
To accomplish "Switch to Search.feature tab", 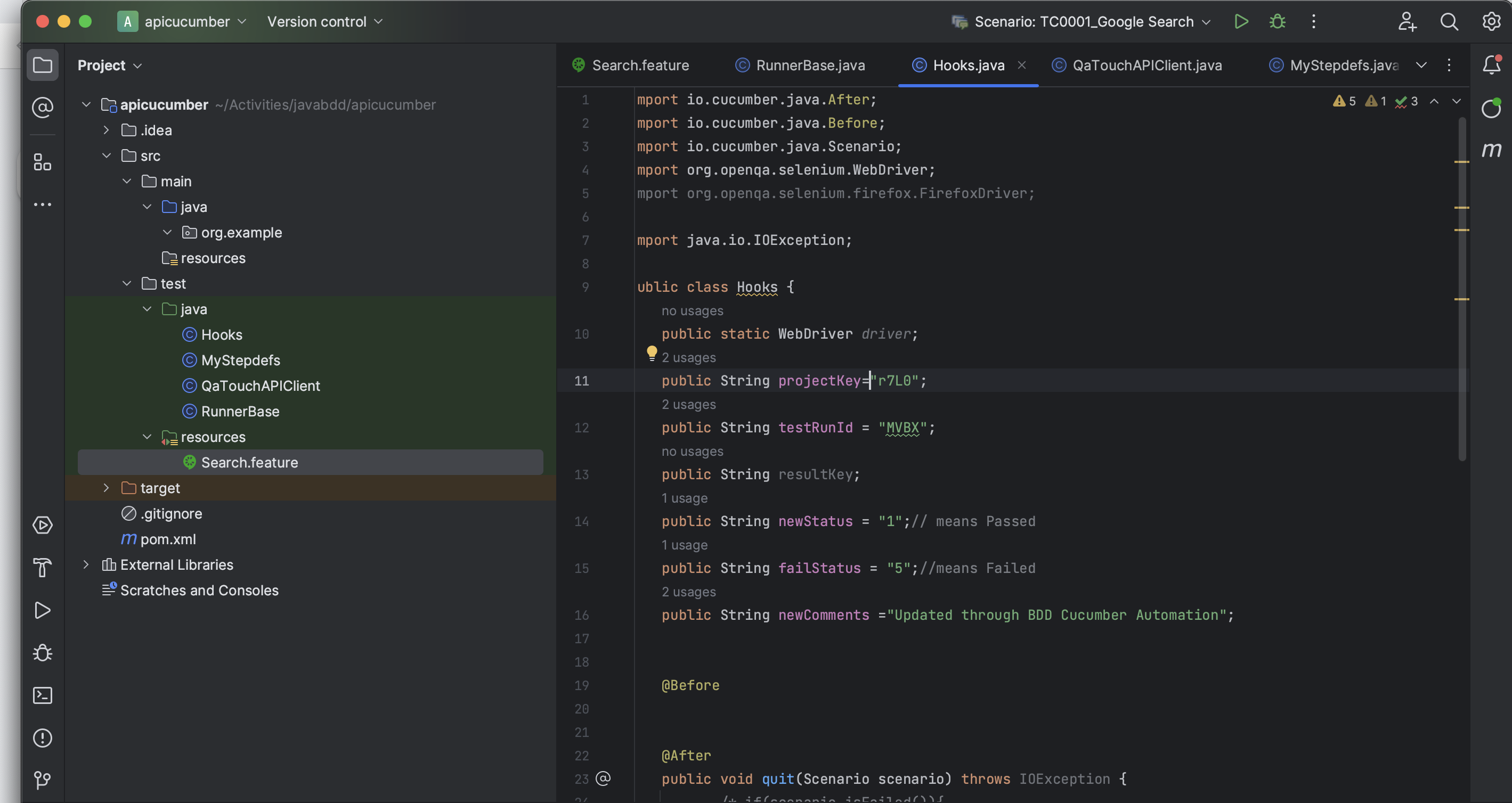I will coord(631,65).
